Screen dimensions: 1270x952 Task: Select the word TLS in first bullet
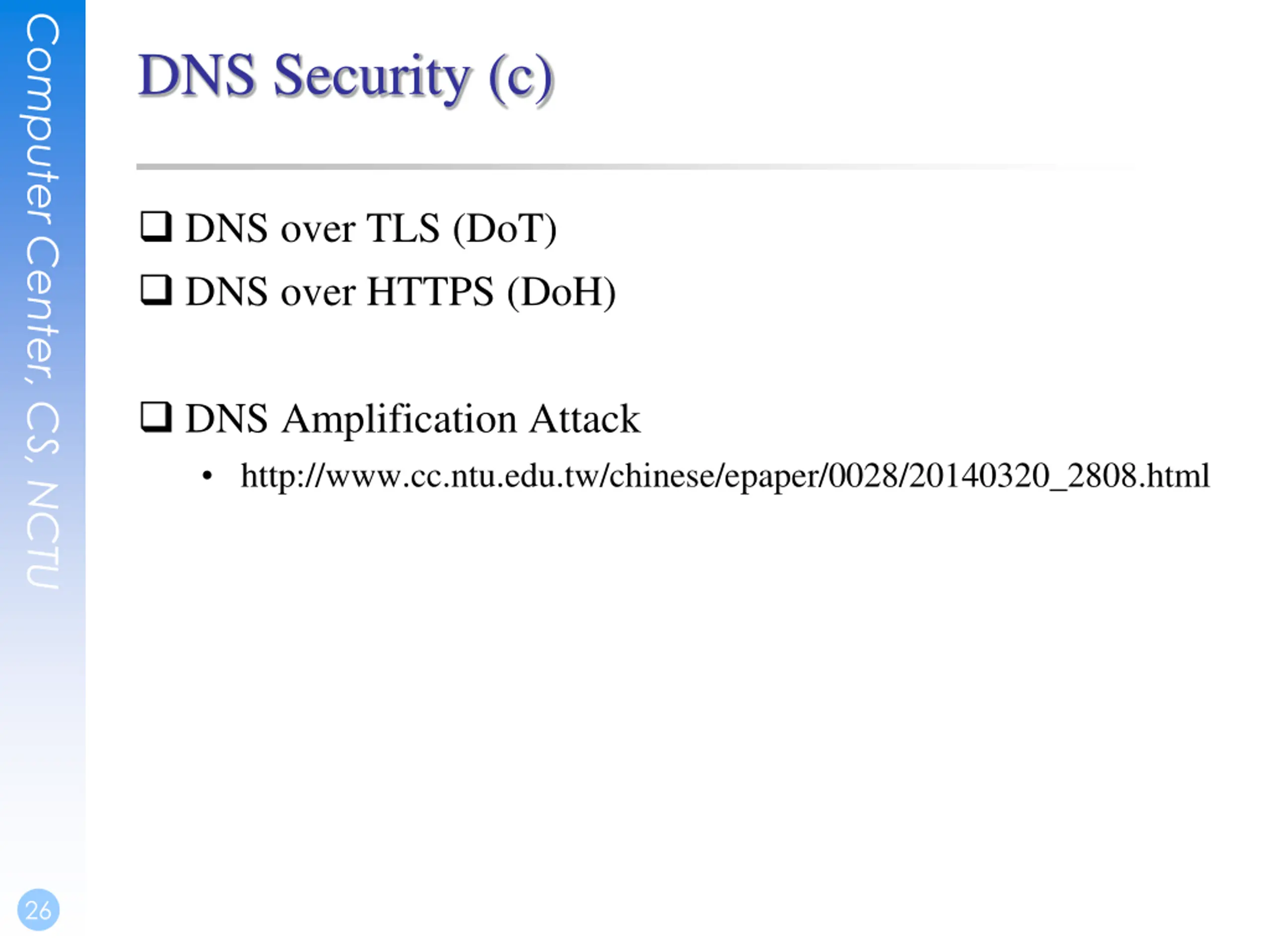click(x=402, y=228)
